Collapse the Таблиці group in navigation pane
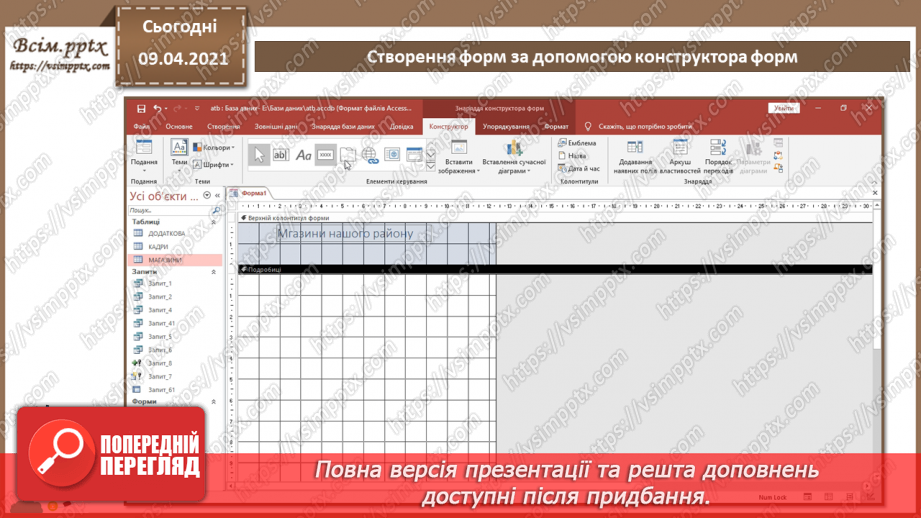 point(214,222)
